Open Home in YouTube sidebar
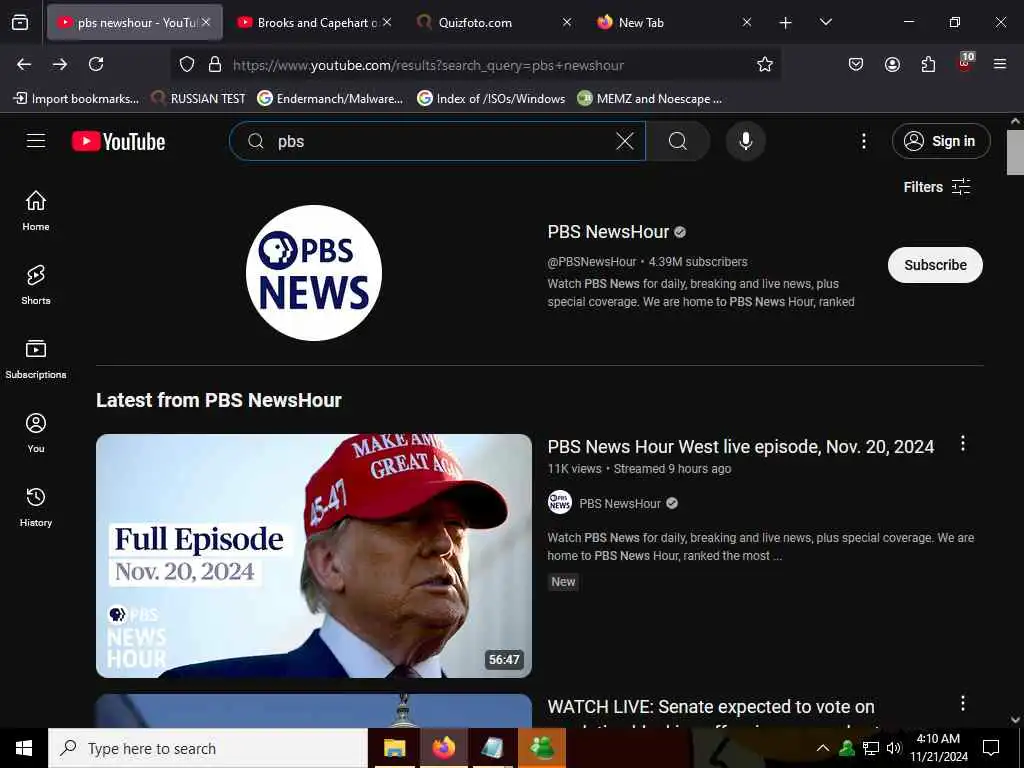1024x768 pixels. pyautogui.click(x=36, y=210)
